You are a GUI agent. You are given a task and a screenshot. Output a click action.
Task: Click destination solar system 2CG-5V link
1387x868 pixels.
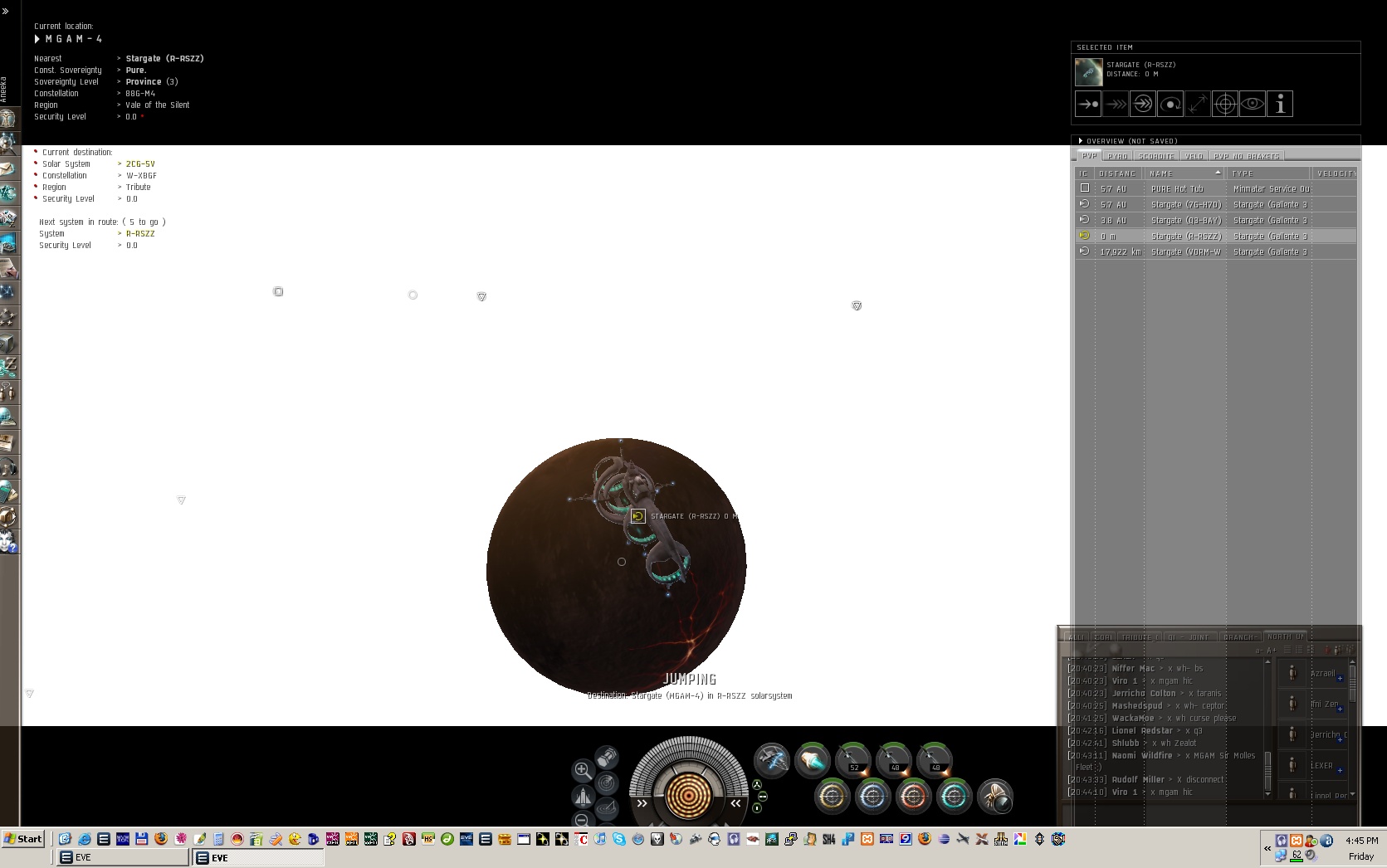(x=140, y=164)
